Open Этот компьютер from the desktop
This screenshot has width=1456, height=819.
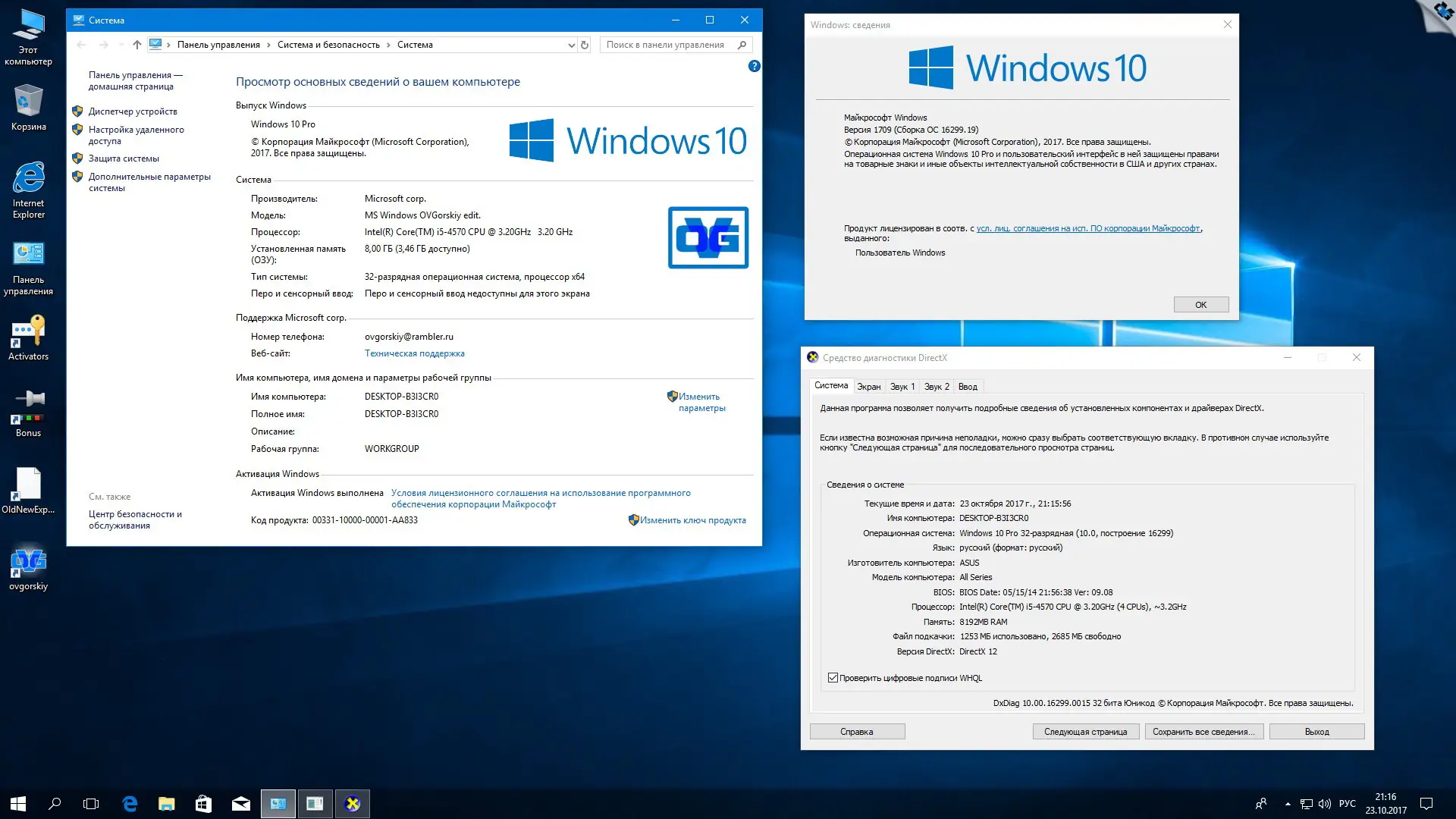click(x=28, y=34)
